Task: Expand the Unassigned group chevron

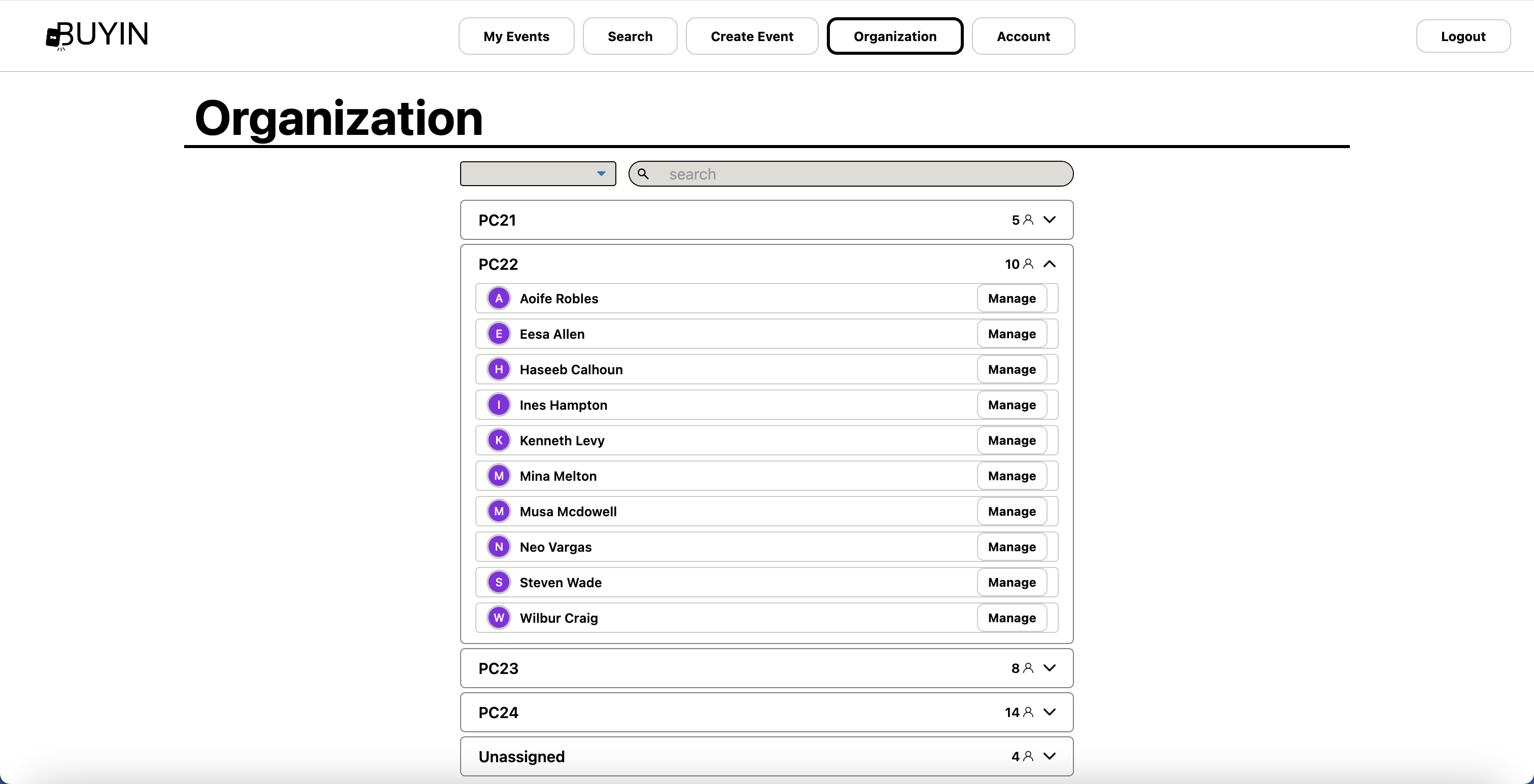Action: [1050, 756]
